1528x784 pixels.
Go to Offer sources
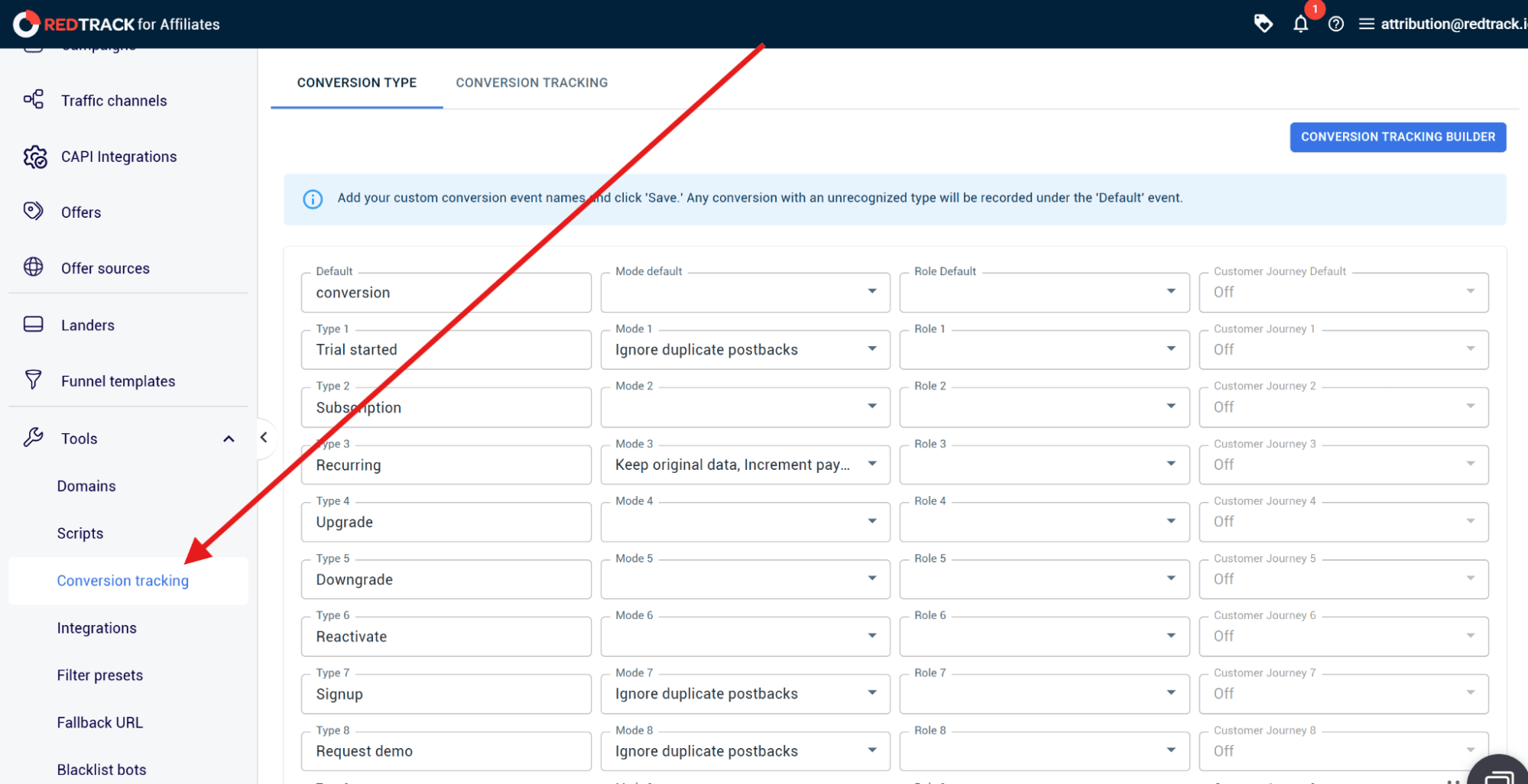click(105, 268)
